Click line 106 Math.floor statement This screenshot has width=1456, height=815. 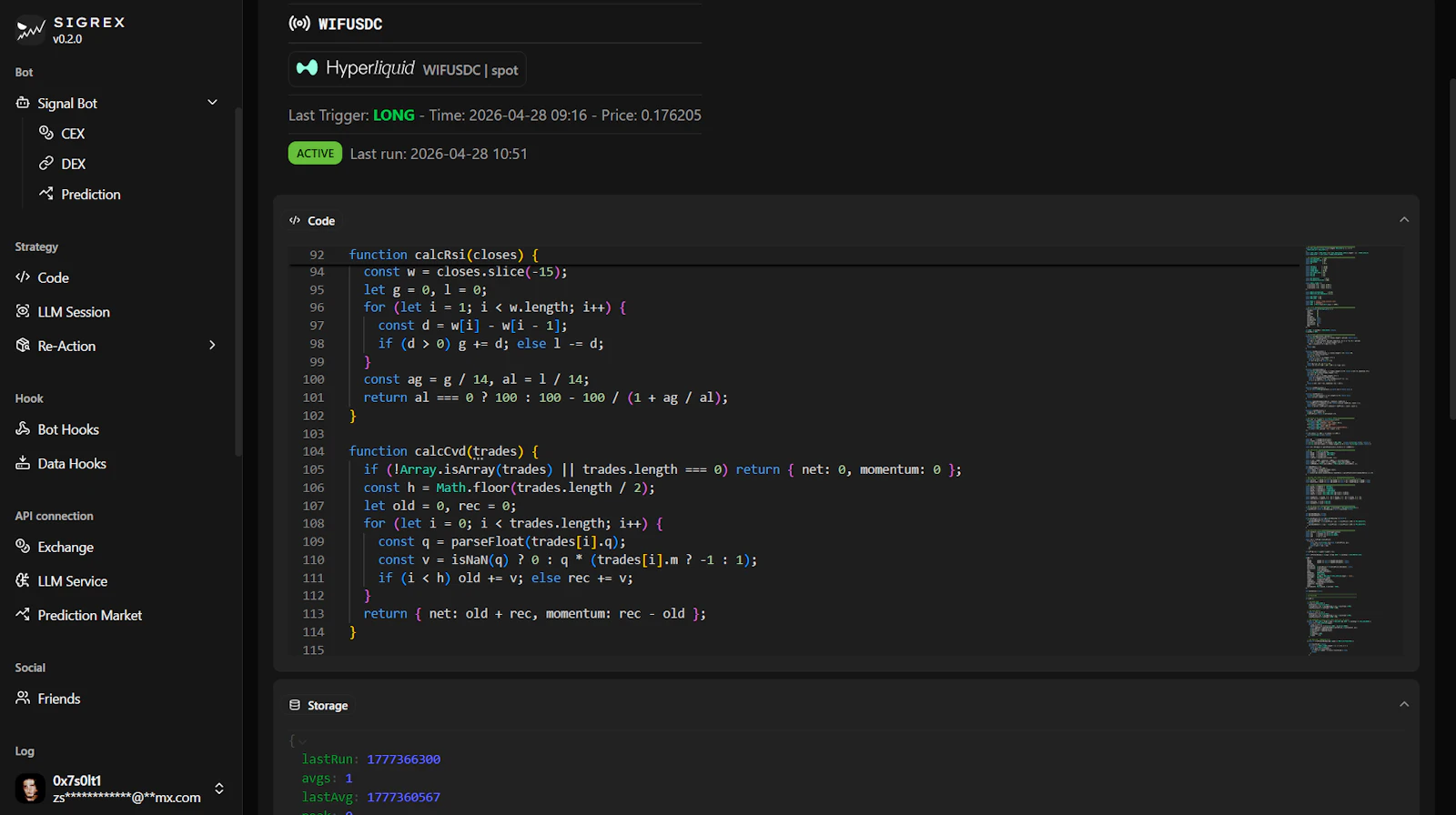click(x=510, y=488)
